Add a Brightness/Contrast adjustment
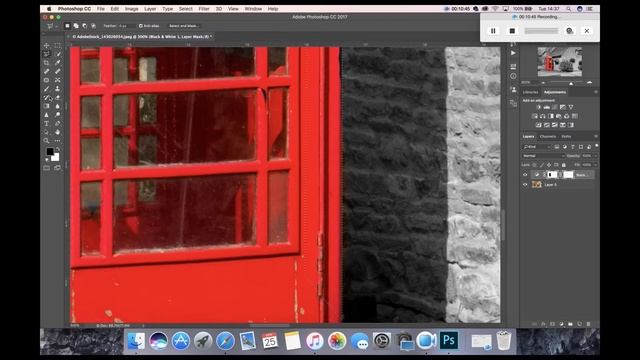The image size is (640, 360). pos(538,107)
